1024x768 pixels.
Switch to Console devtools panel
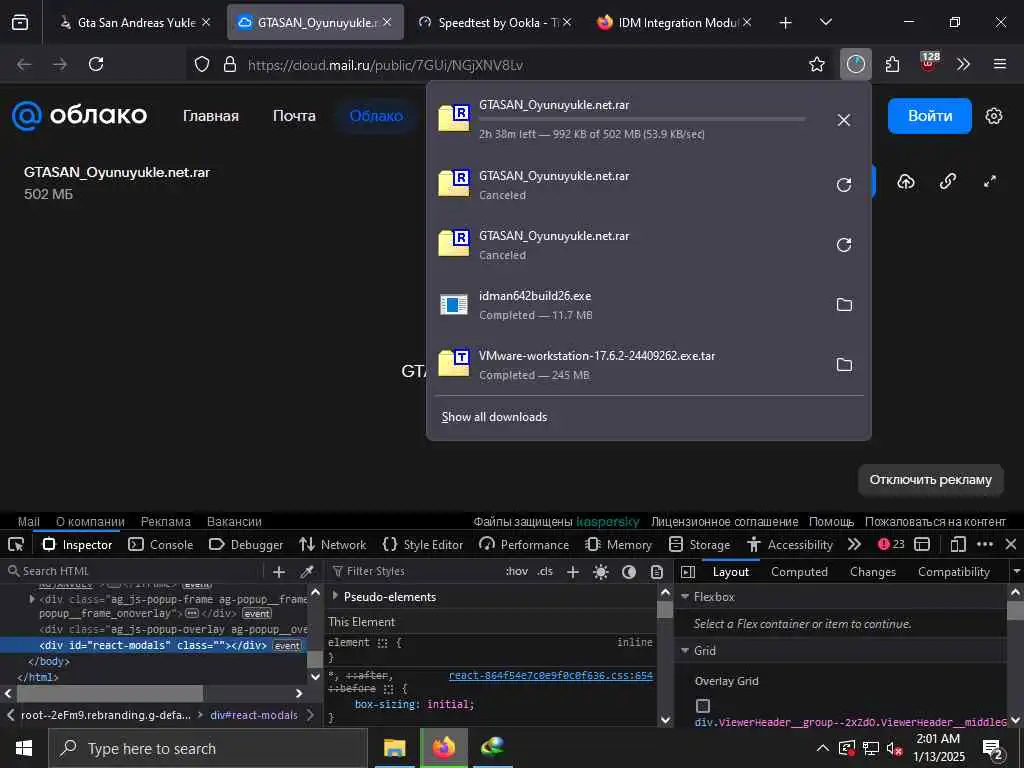161,544
